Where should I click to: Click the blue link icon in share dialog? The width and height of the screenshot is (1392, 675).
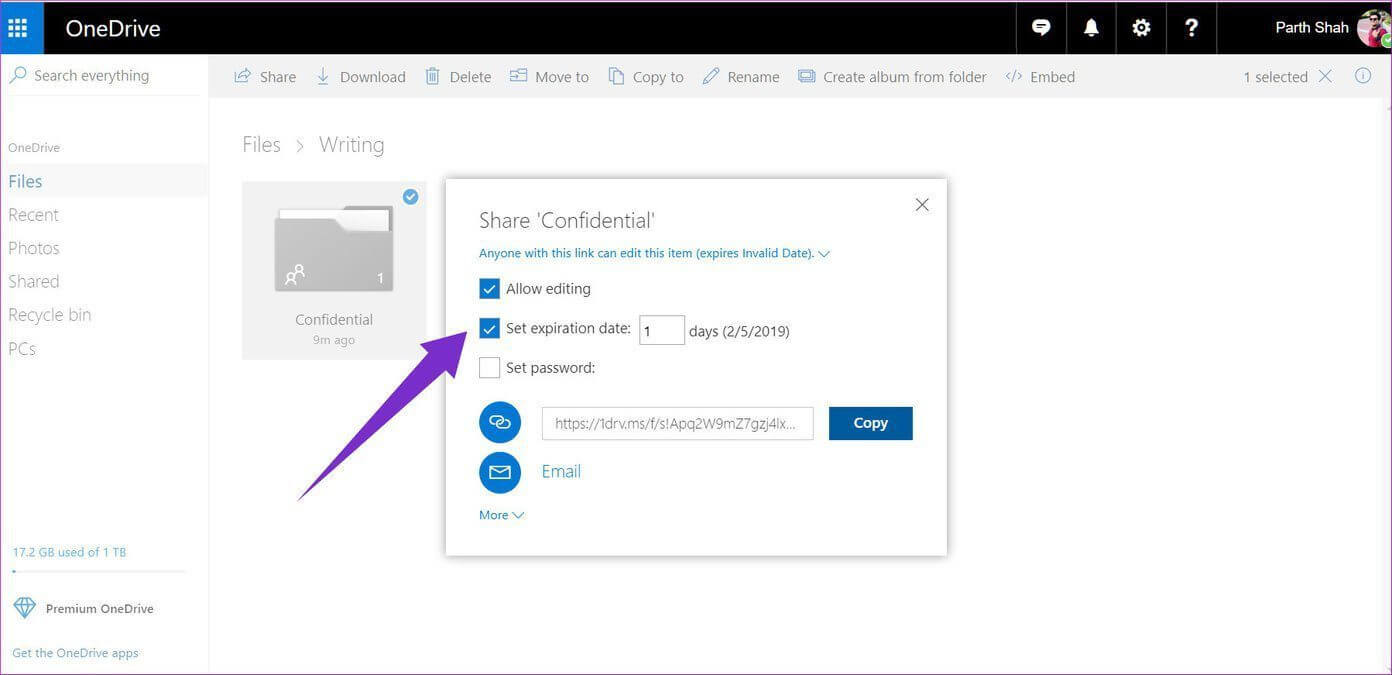pos(500,423)
